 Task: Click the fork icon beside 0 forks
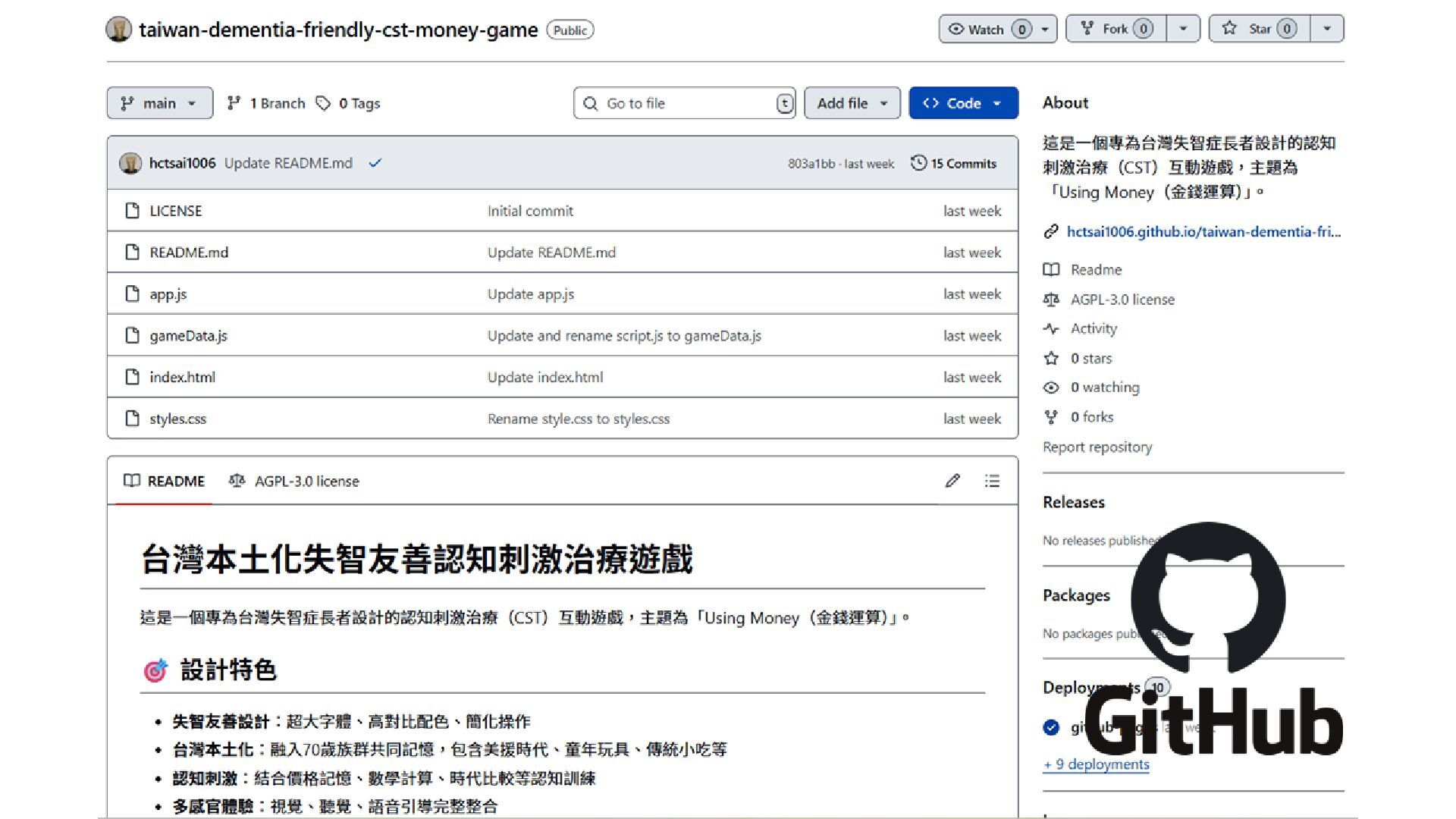point(1051,417)
